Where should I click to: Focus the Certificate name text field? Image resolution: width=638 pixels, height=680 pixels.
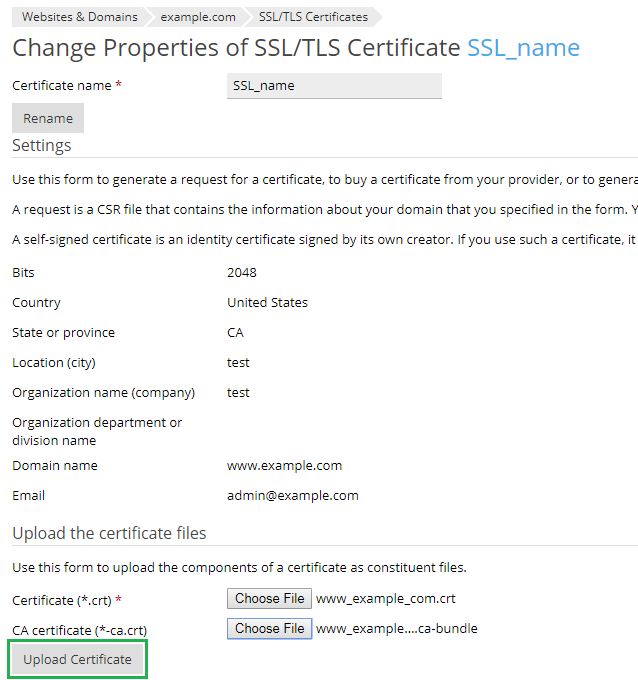[x=334, y=86]
